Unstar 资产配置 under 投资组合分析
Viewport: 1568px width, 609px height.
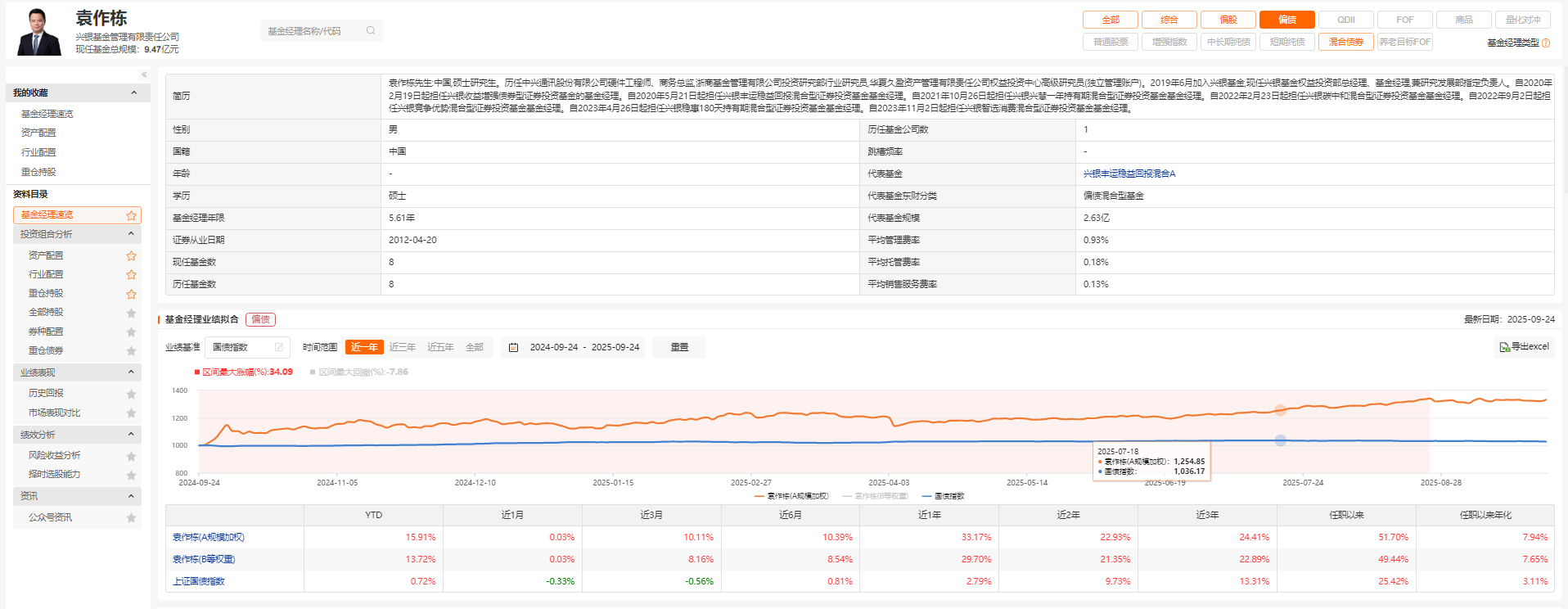click(131, 255)
